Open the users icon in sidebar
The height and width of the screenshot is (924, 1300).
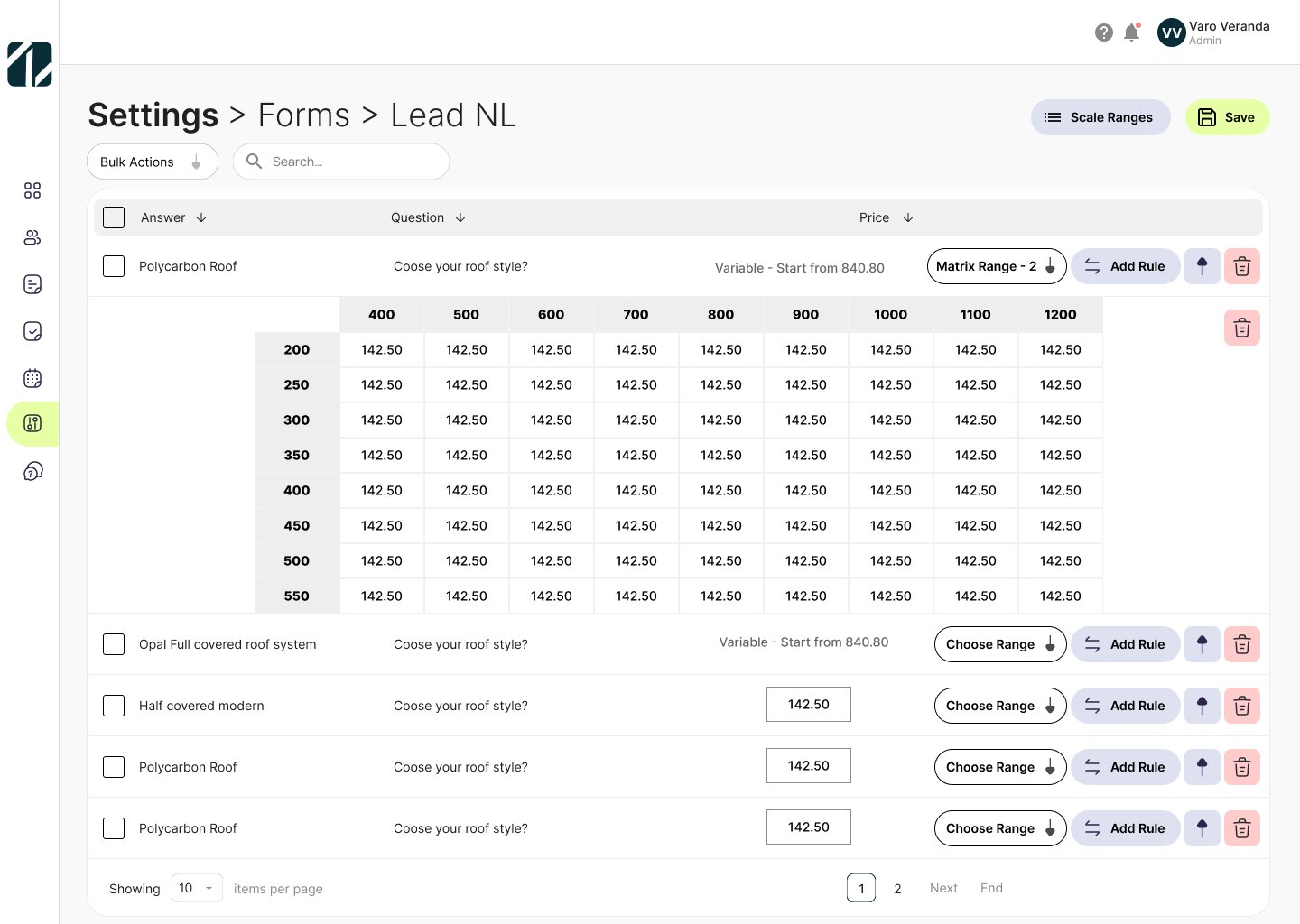coord(32,237)
